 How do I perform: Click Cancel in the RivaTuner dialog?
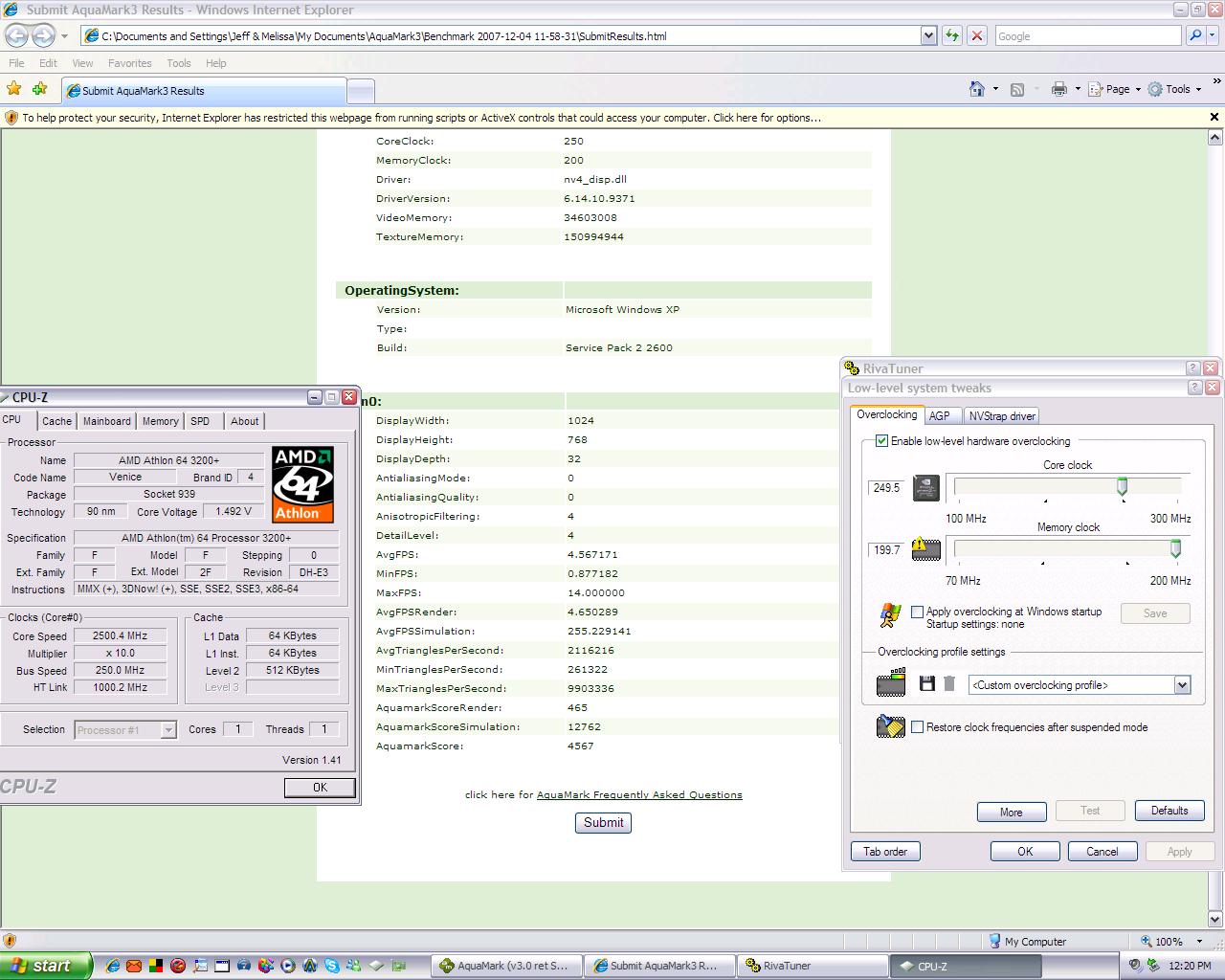tap(1102, 851)
